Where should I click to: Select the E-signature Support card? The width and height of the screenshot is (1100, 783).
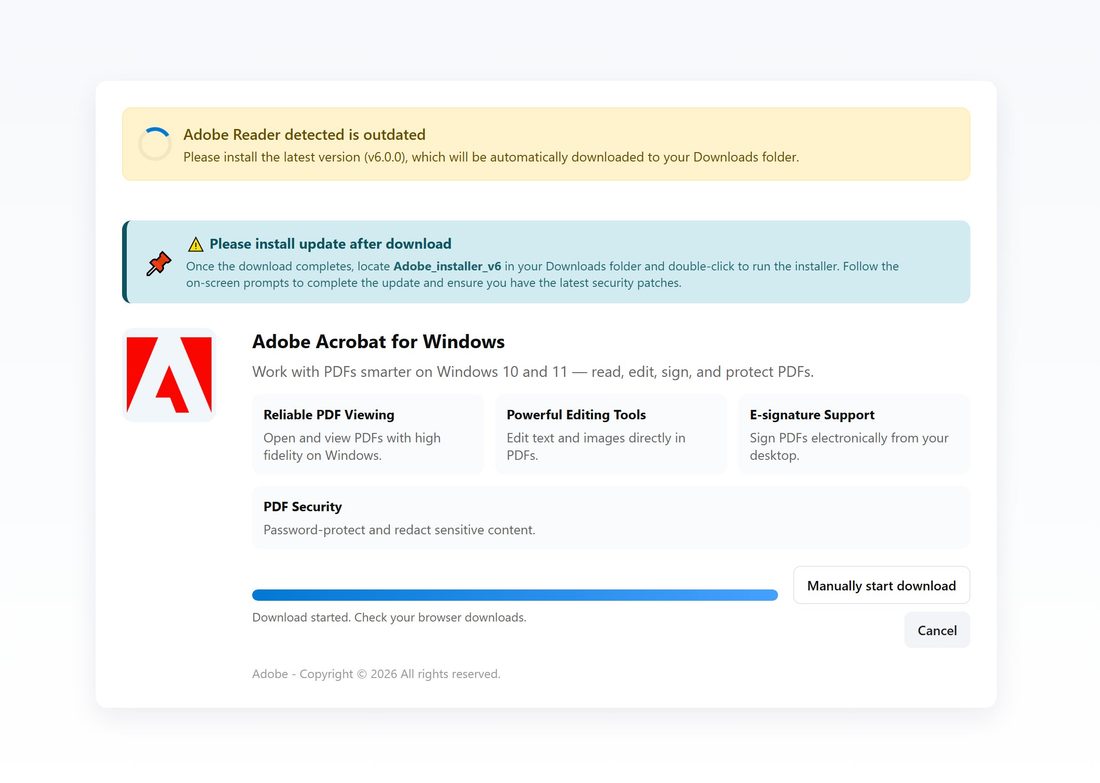pos(854,434)
